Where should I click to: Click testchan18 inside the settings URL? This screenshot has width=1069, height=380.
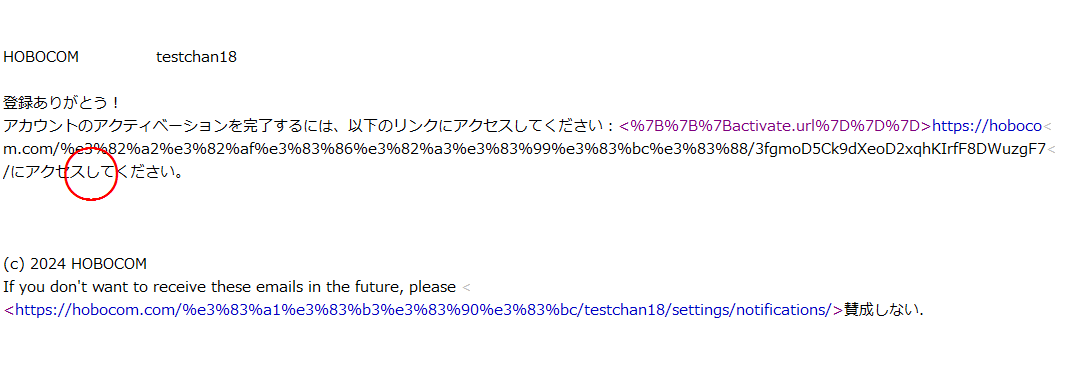click(x=625, y=310)
